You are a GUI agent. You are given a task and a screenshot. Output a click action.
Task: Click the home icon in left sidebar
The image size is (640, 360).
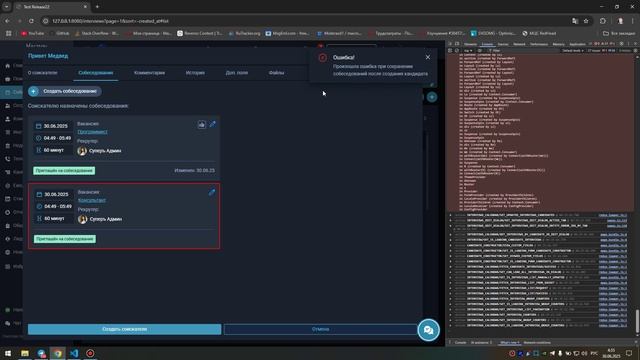(x=7, y=65)
